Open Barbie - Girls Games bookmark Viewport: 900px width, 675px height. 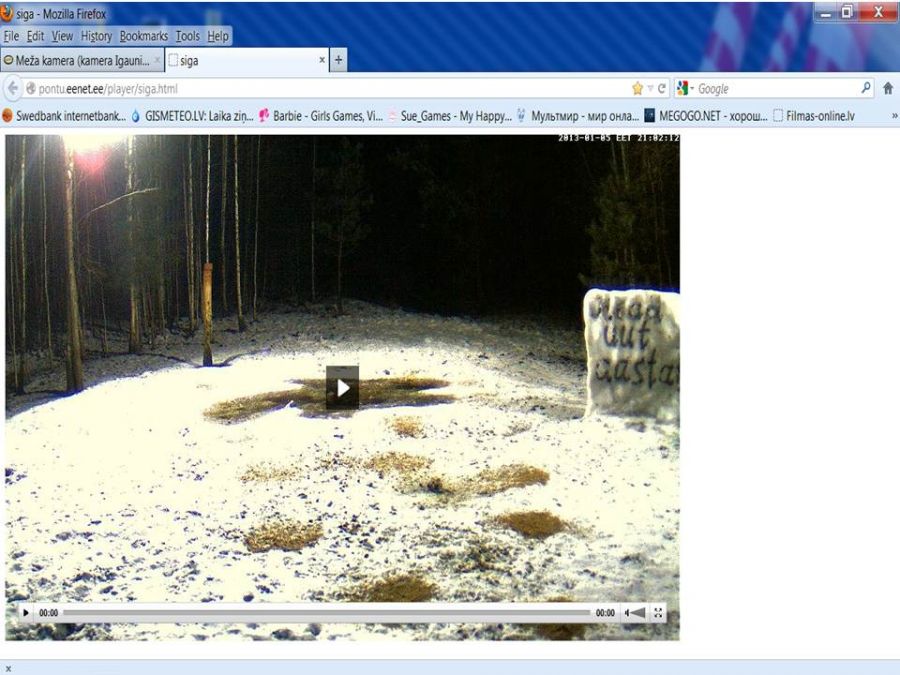[x=320, y=116]
